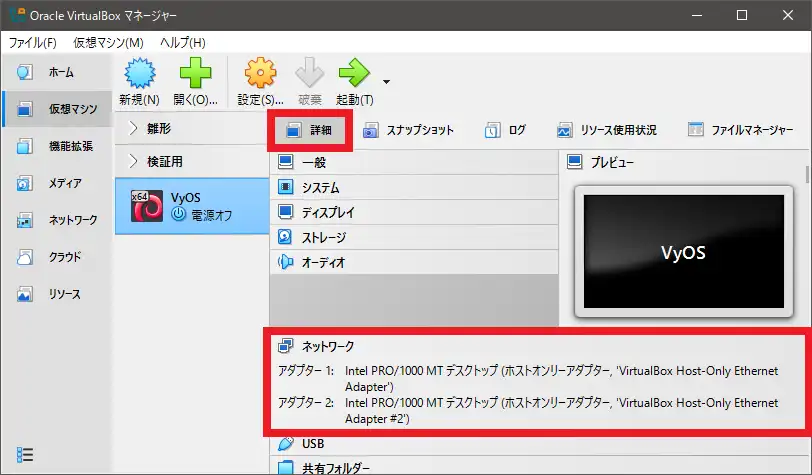Image resolution: width=812 pixels, height=475 pixels.
Task: Click the ログ clock document icon
Action: (492, 131)
